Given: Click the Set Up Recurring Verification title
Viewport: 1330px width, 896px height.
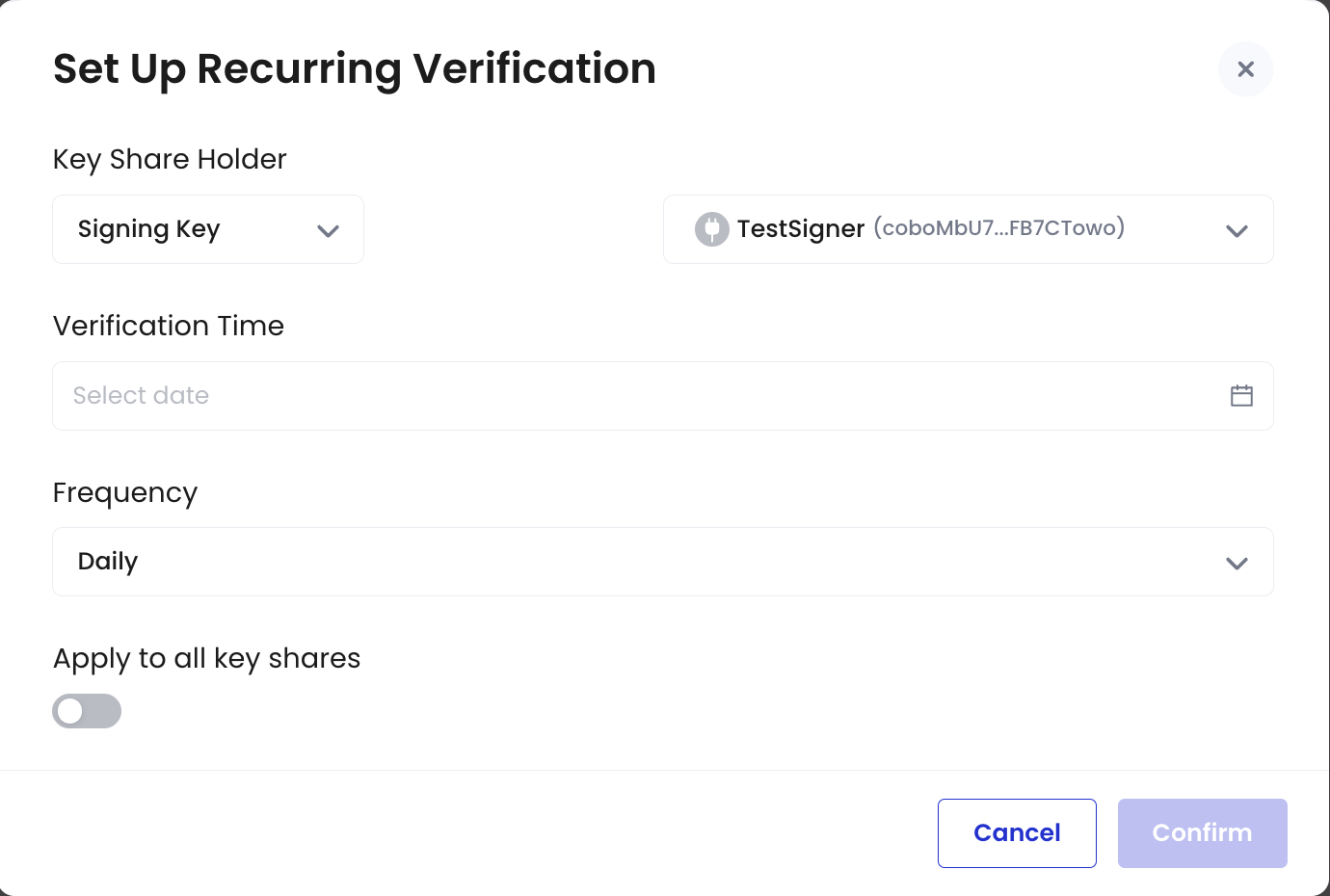Looking at the screenshot, I should click(x=355, y=68).
